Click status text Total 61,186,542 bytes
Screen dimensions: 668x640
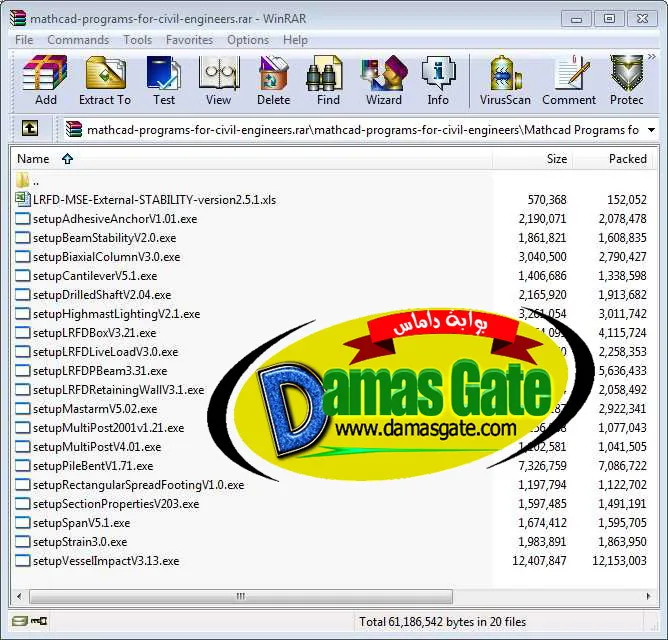[x=443, y=622]
